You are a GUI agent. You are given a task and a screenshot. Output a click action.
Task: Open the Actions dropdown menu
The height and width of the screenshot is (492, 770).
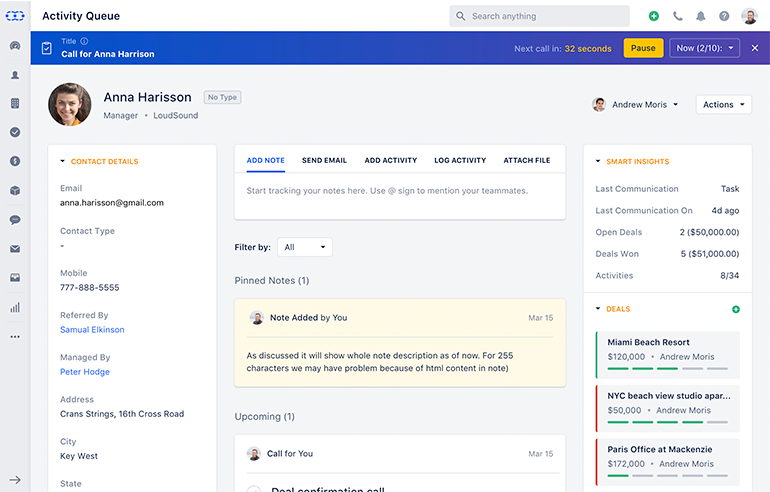[x=723, y=105]
